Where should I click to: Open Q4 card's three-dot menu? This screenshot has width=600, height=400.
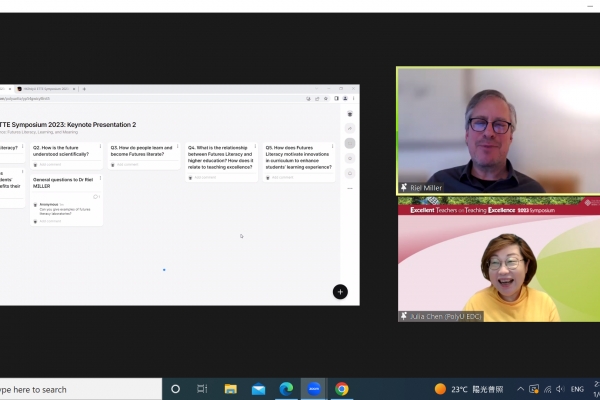pos(255,146)
